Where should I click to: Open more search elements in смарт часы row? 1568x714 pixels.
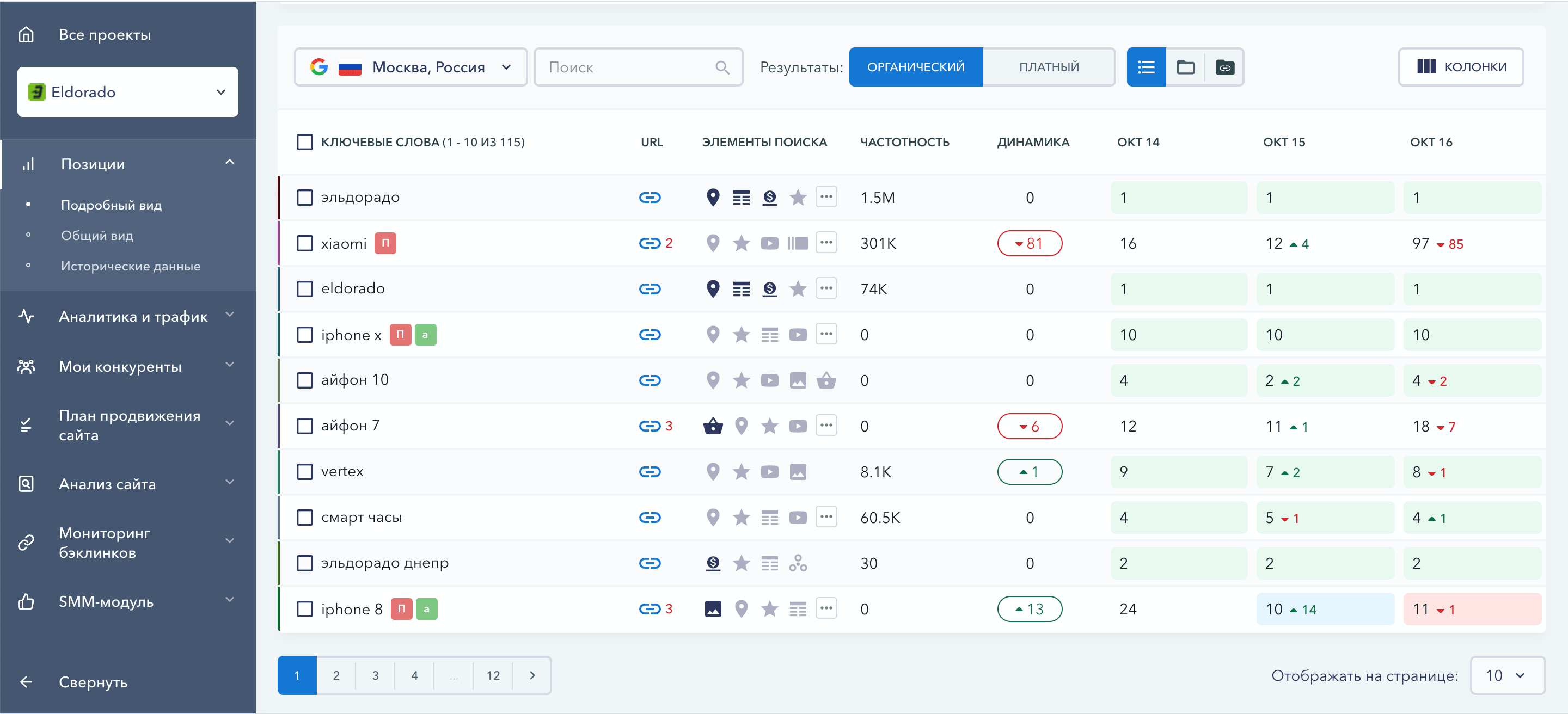point(826,517)
